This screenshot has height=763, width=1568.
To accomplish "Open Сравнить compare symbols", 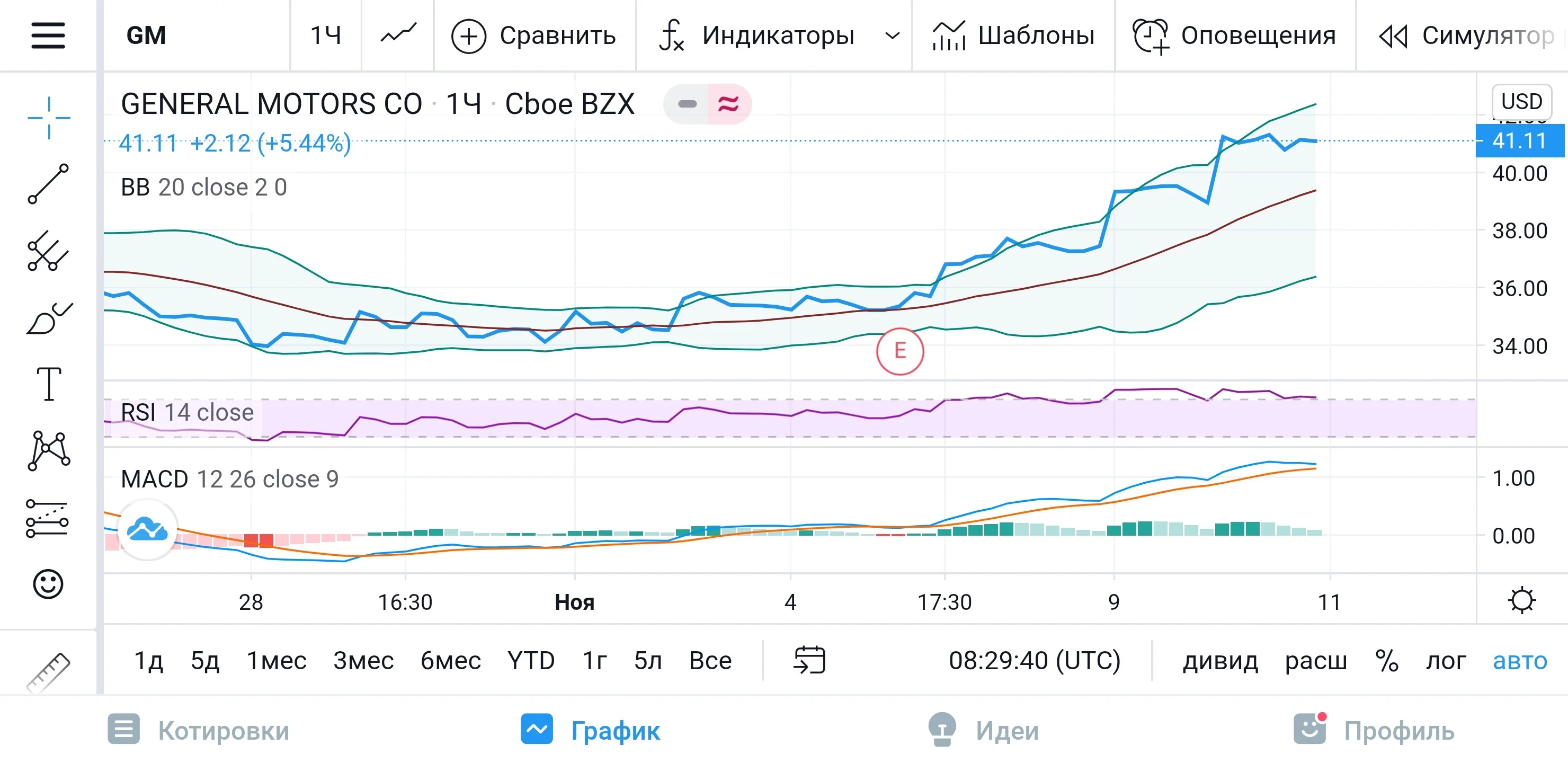I will coord(534,36).
